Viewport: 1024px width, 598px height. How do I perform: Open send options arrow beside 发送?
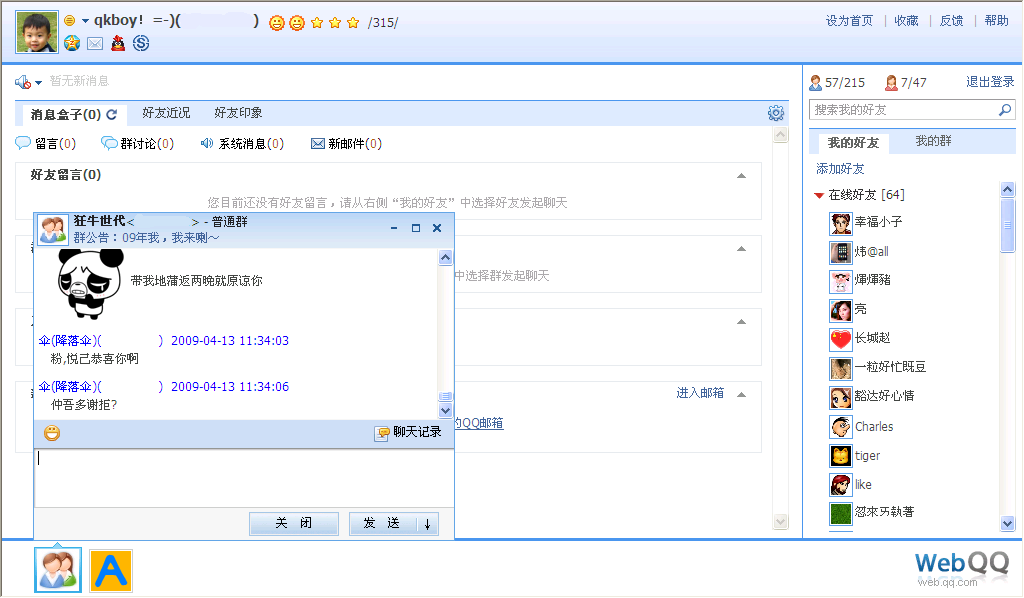pyautogui.click(x=427, y=524)
